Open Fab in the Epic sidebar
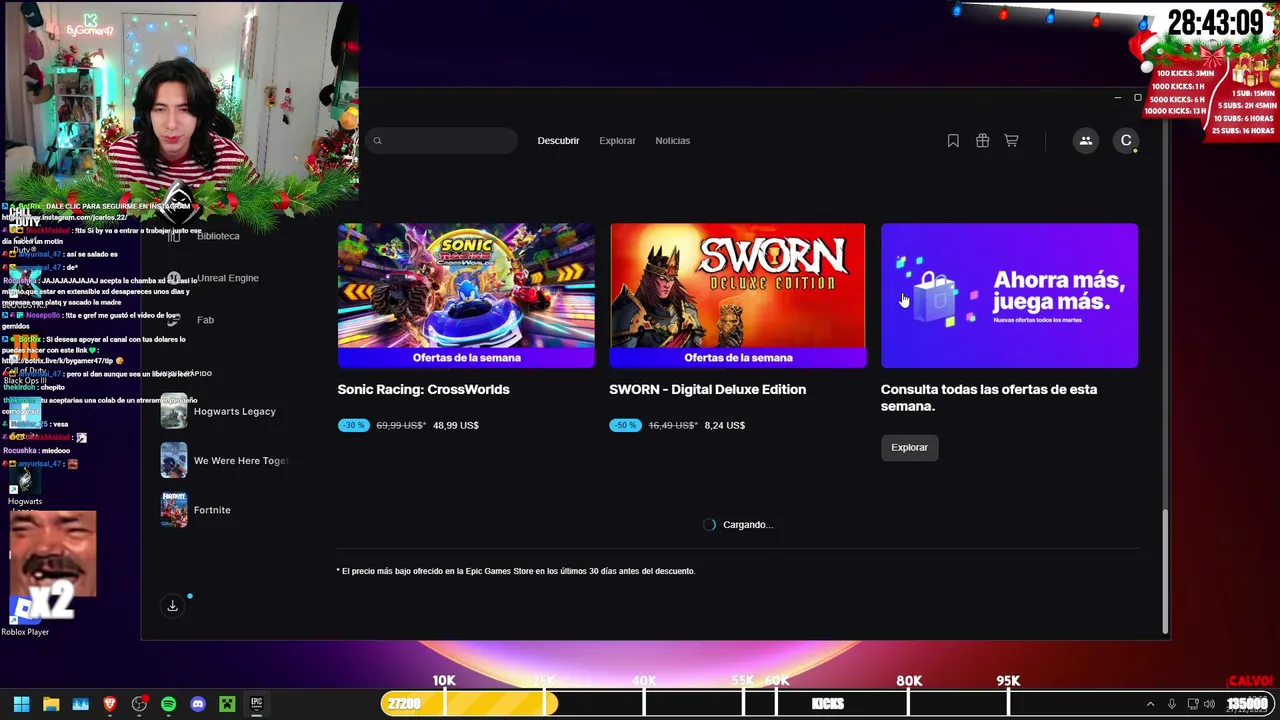The image size is (1280, 720). [x=205, y=320]
